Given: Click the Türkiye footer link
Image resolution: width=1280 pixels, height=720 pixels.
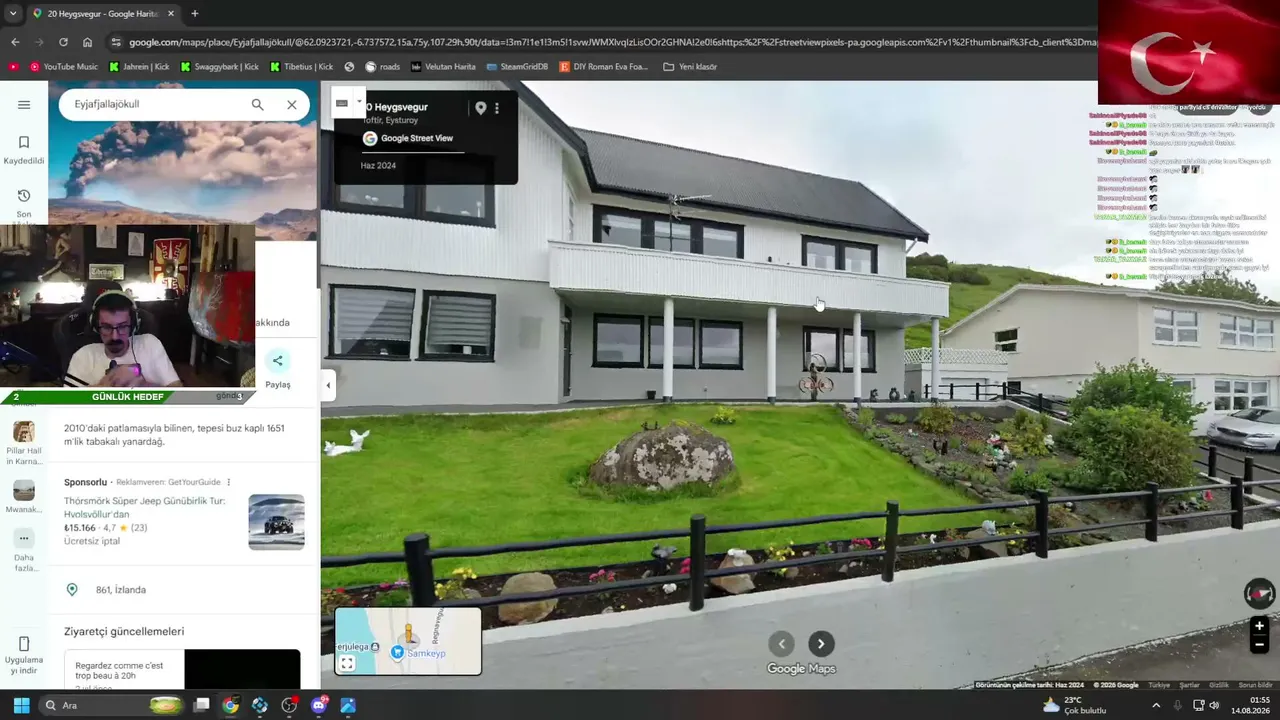Looking at the screenshot, I should 1159,685.
